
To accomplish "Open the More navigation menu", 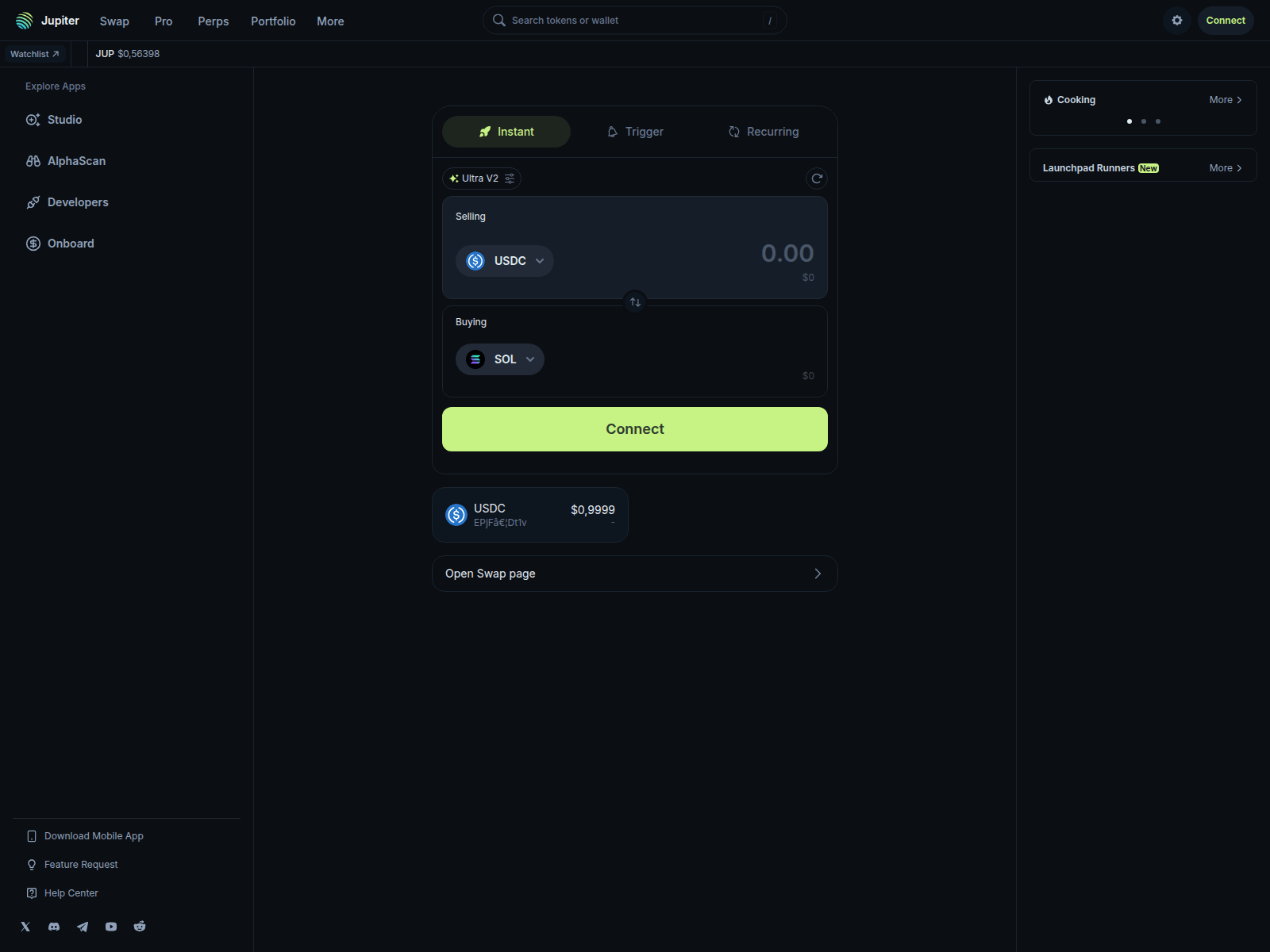I will point(330,21).
